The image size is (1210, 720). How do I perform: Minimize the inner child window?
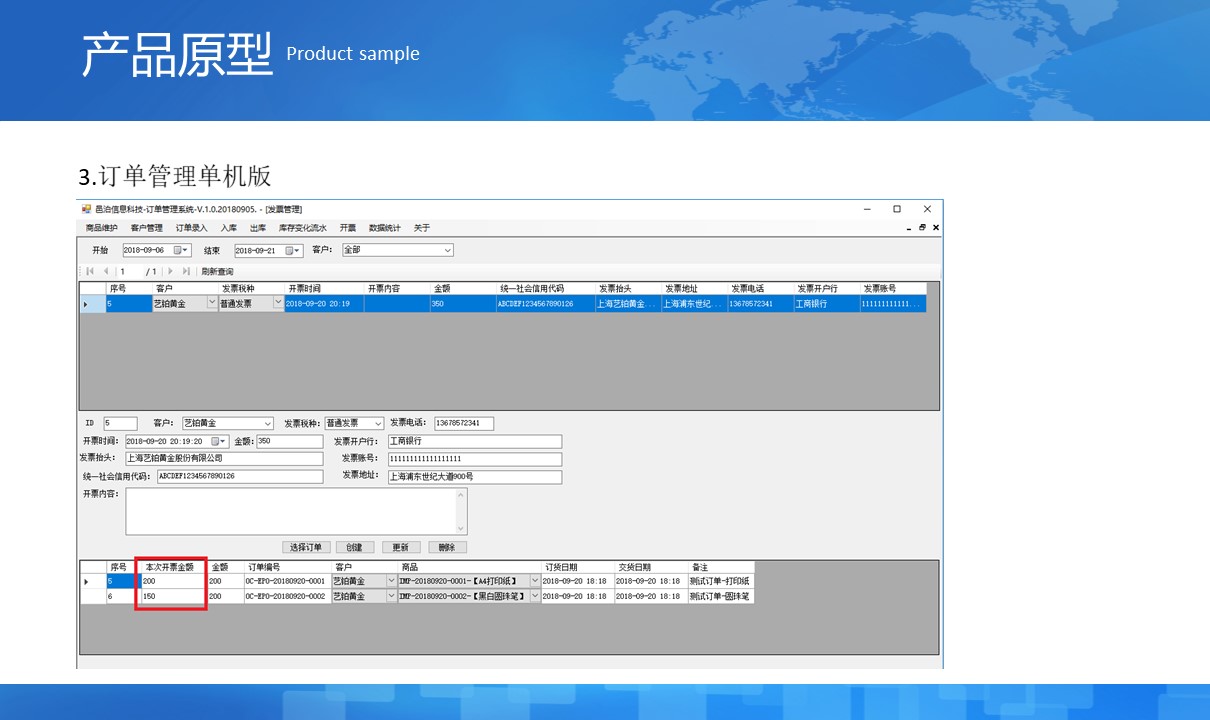[910, 228]
